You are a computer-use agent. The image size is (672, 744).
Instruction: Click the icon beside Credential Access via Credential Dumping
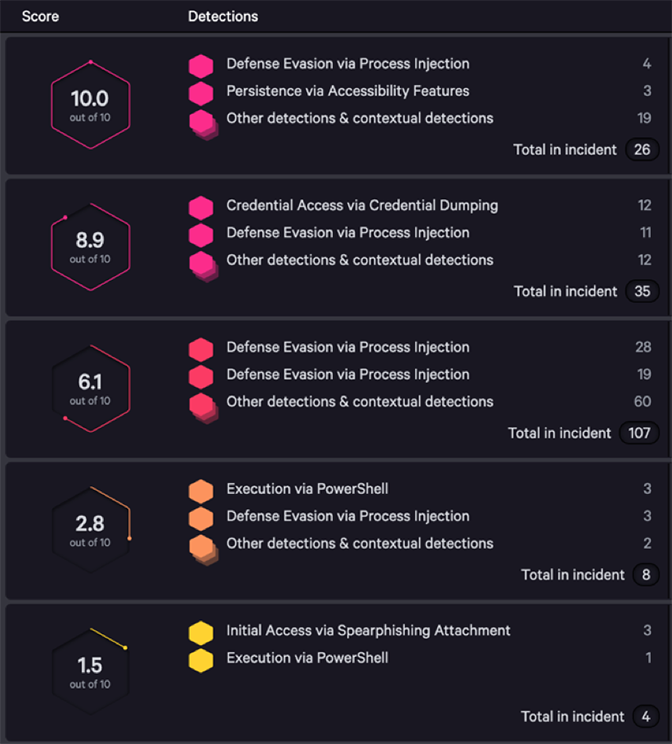pos(201,207)
